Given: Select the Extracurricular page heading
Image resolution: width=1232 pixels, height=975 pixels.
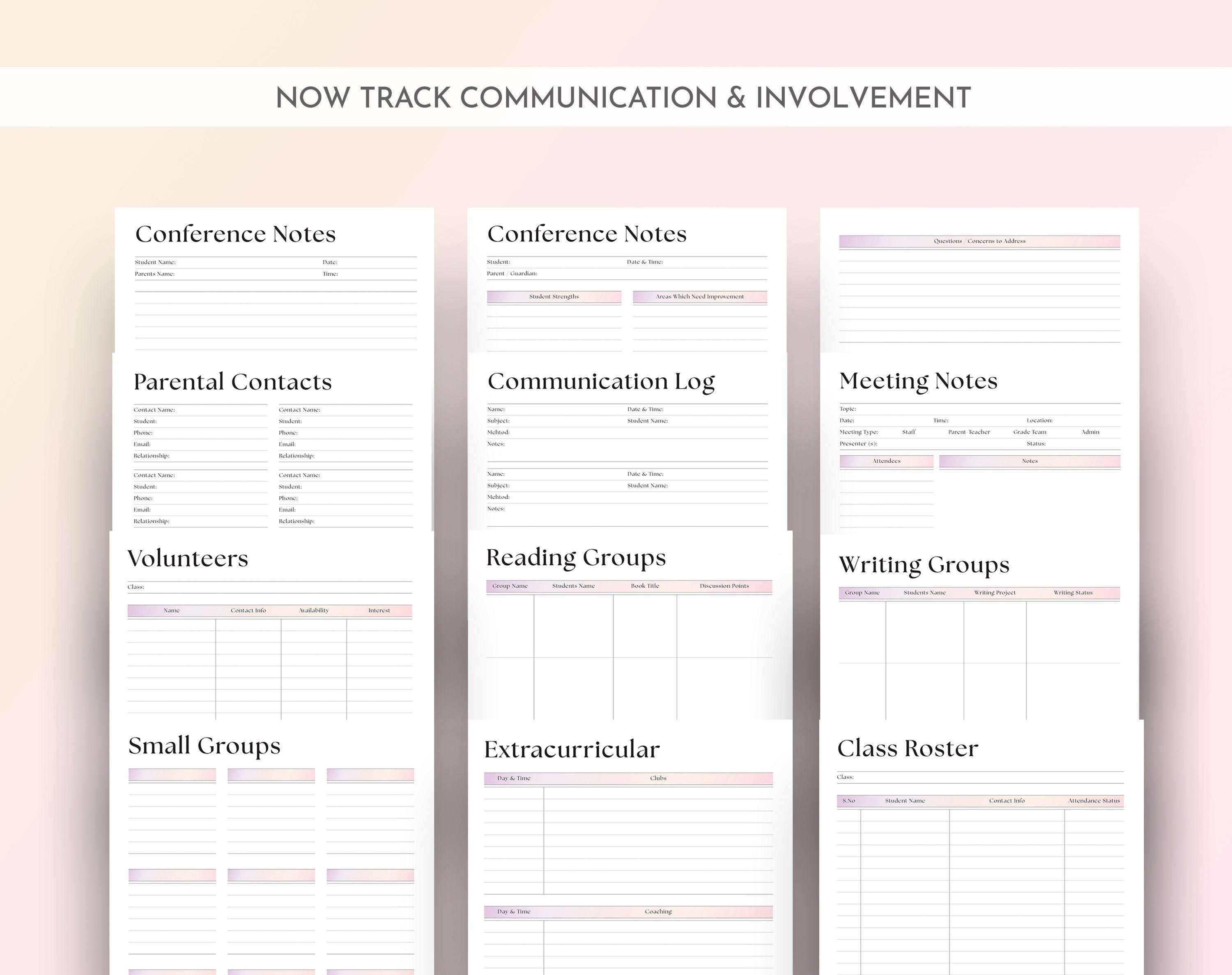Looking at the screenshot, I should pyautogui.click(x=572, y=750).
